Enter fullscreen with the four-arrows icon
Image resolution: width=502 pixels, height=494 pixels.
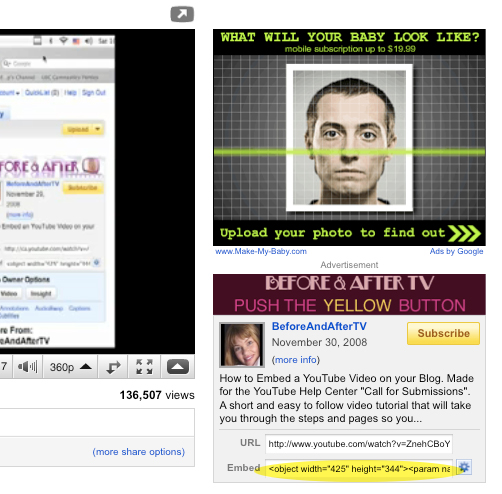tap(144, 367)
